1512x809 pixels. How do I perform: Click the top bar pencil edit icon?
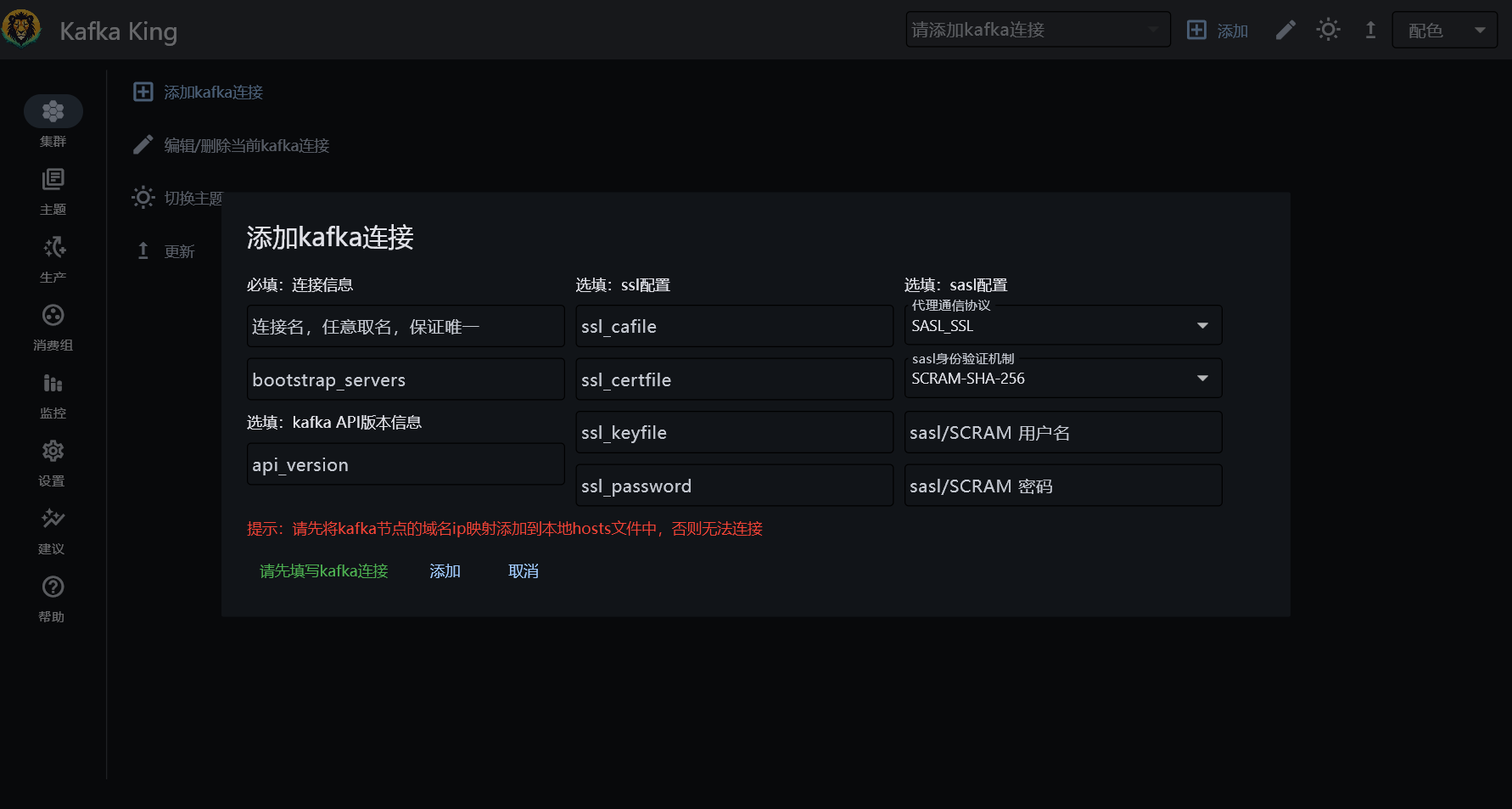click(1285, 30)
